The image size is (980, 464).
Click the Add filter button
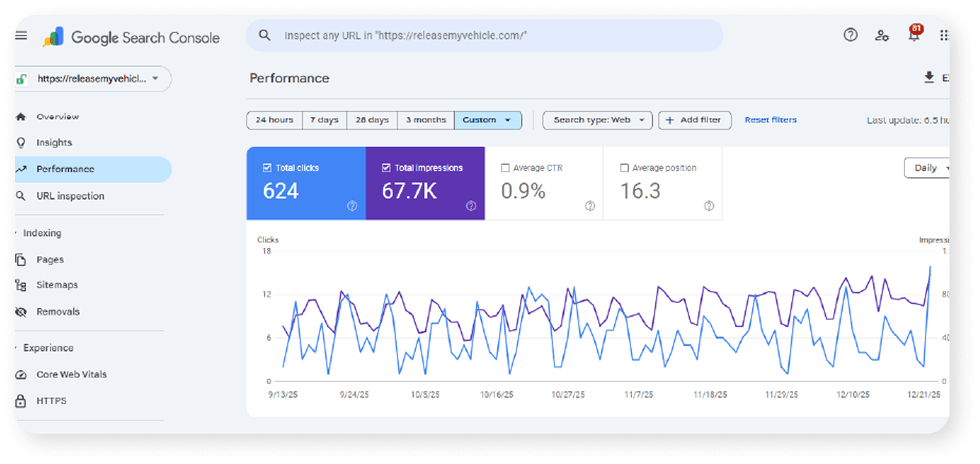694,120
